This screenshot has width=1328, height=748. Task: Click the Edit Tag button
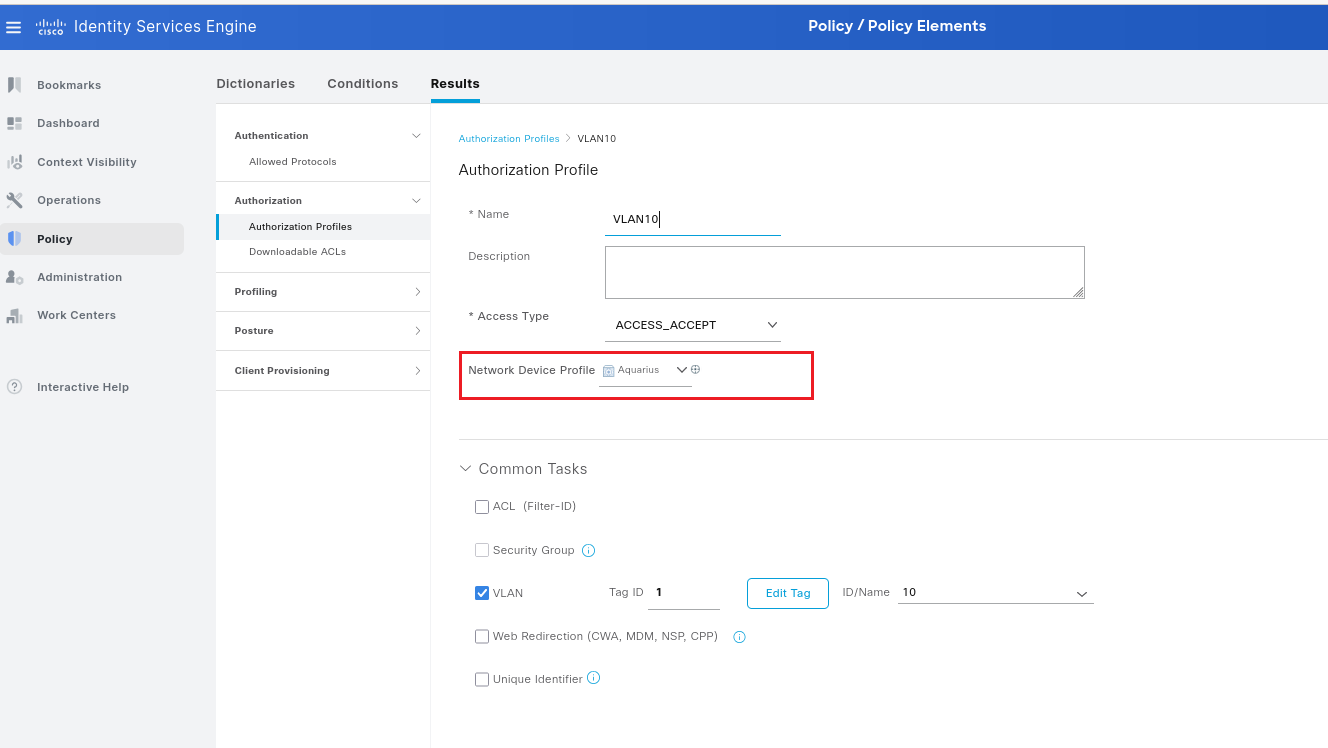pyautogui.click(x=788, y=593)
